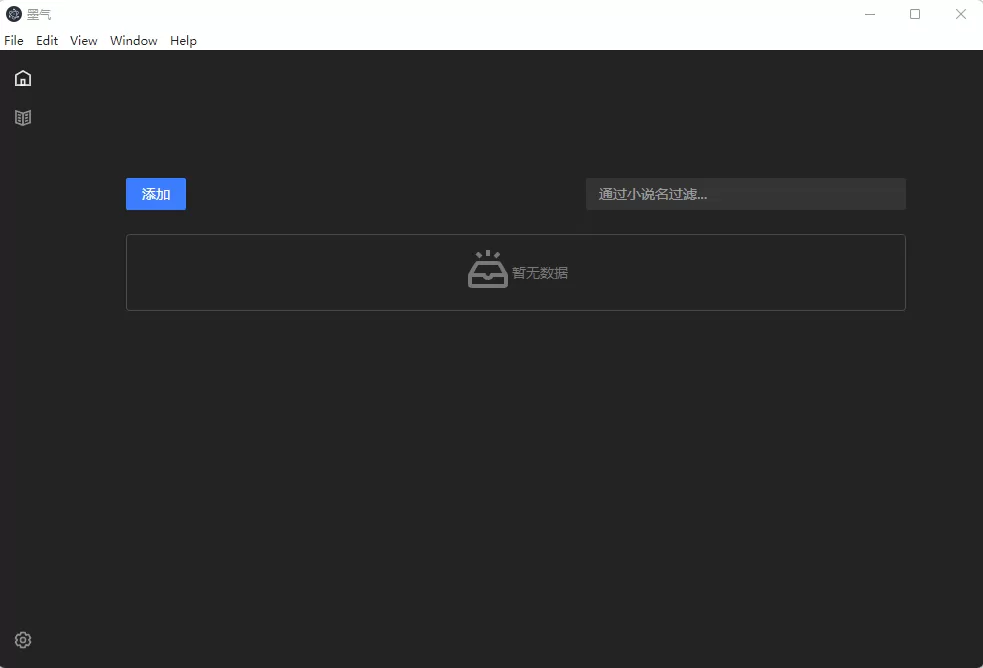This screenshot has height=668, width=983.
Task: Click the 添加 button to add a novel
Action: [x=155, y=194]
